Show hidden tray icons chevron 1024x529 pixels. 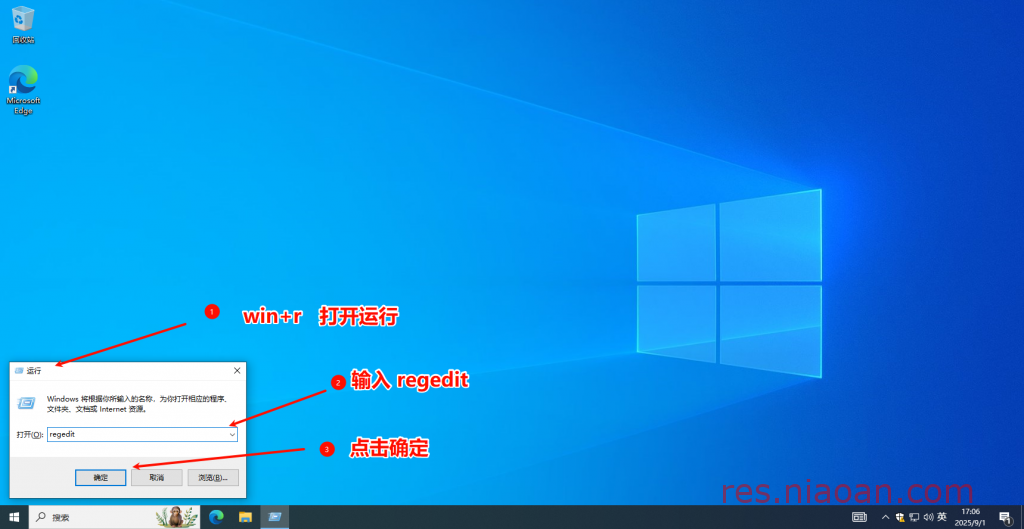[886, 517]
